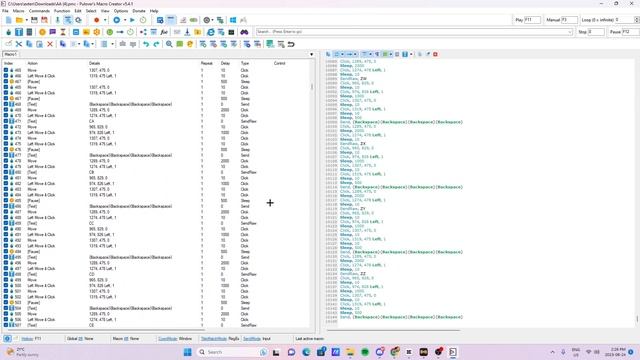Open the Options menu

(121, 11)
